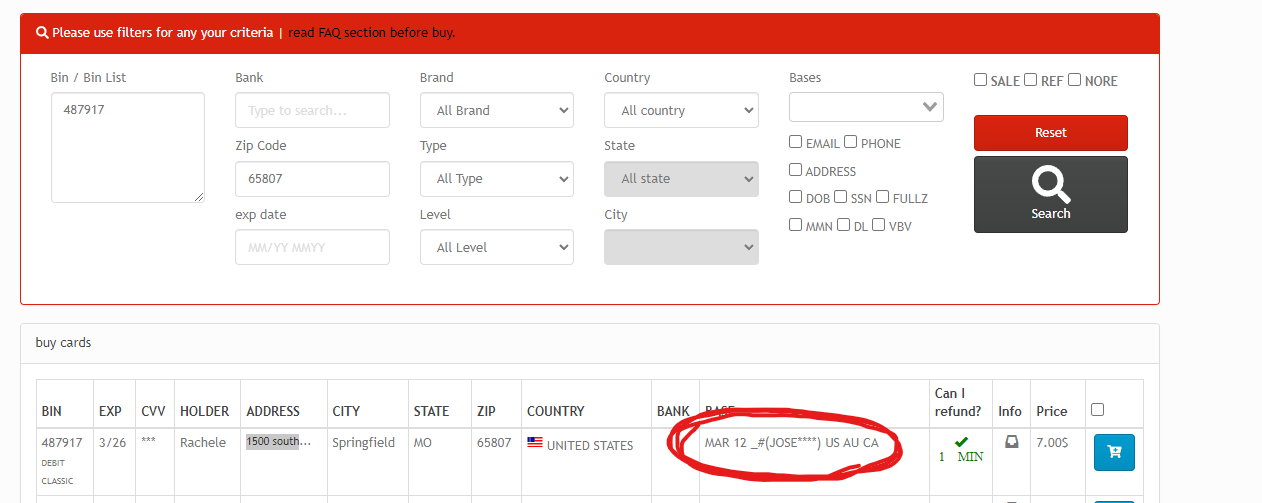Image resolution: width=1262 pixels, height=503 pixels.
Task: Enable the ADDRESS checkbox
Action: coord(796,170)
